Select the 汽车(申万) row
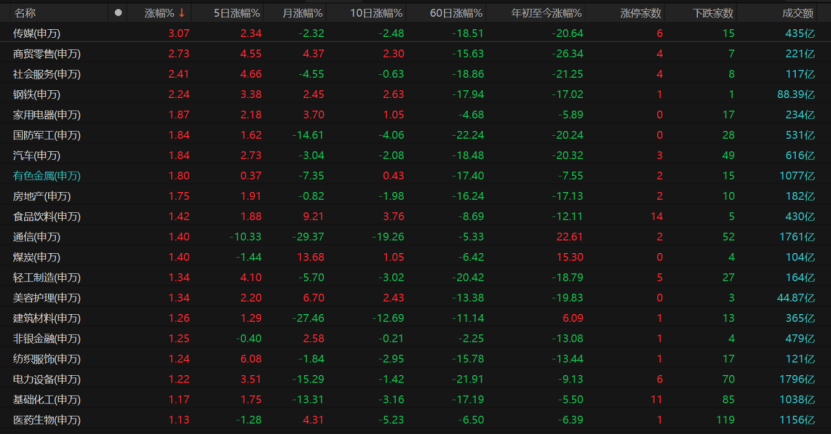The image size is (831, 435). click(x=416, y=155)
